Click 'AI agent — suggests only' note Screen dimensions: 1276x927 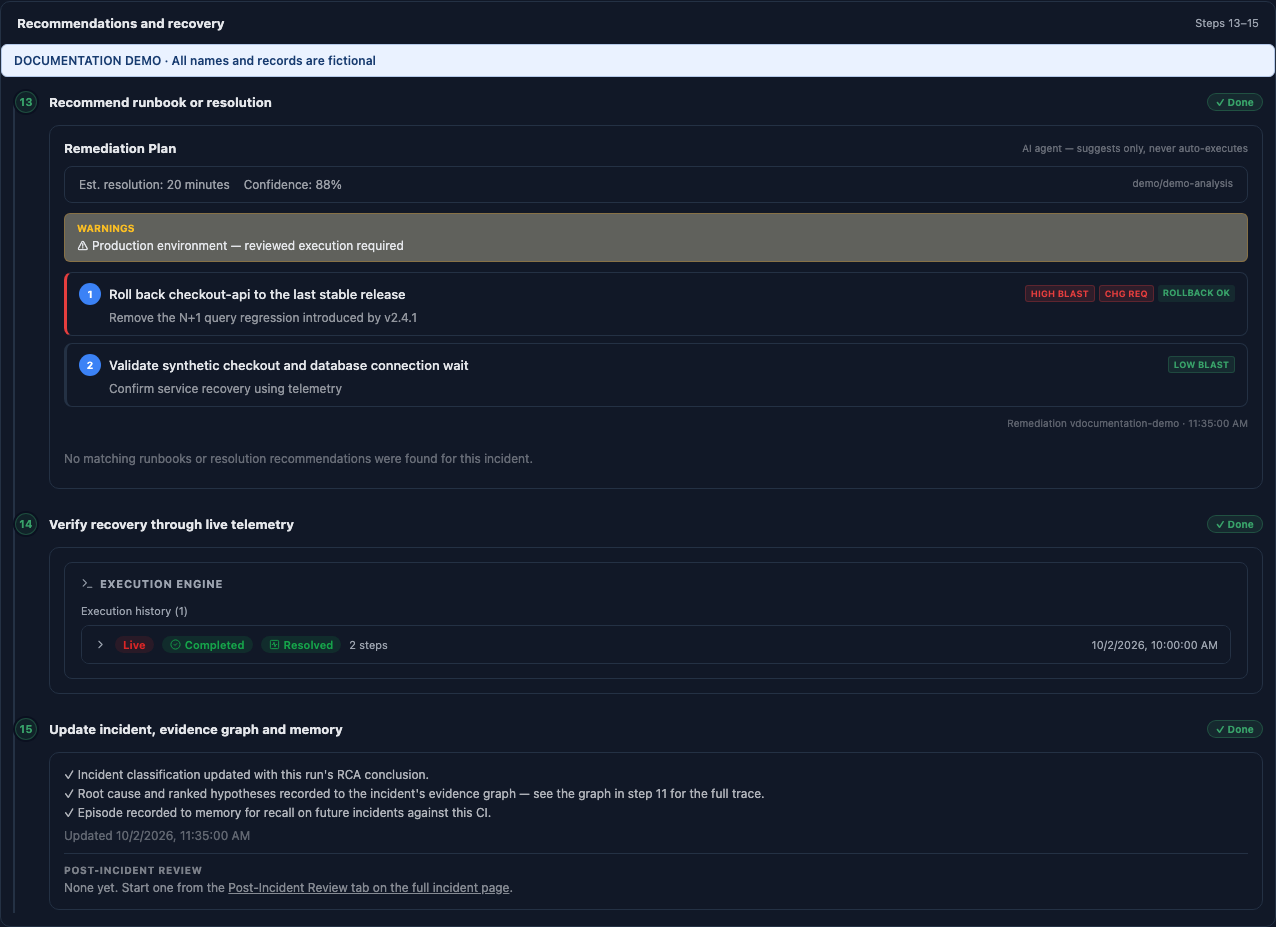(x=1135, y=148)
